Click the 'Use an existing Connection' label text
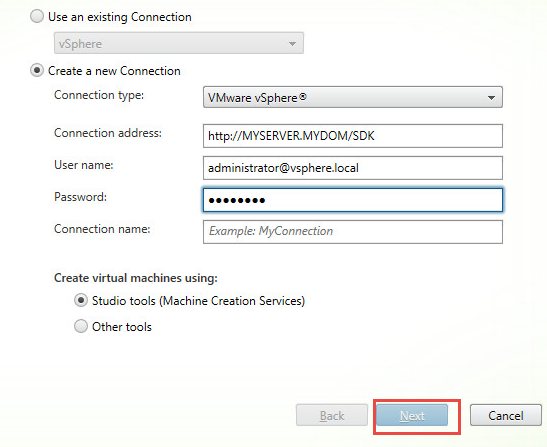547x447 pixels. [120, 17]
